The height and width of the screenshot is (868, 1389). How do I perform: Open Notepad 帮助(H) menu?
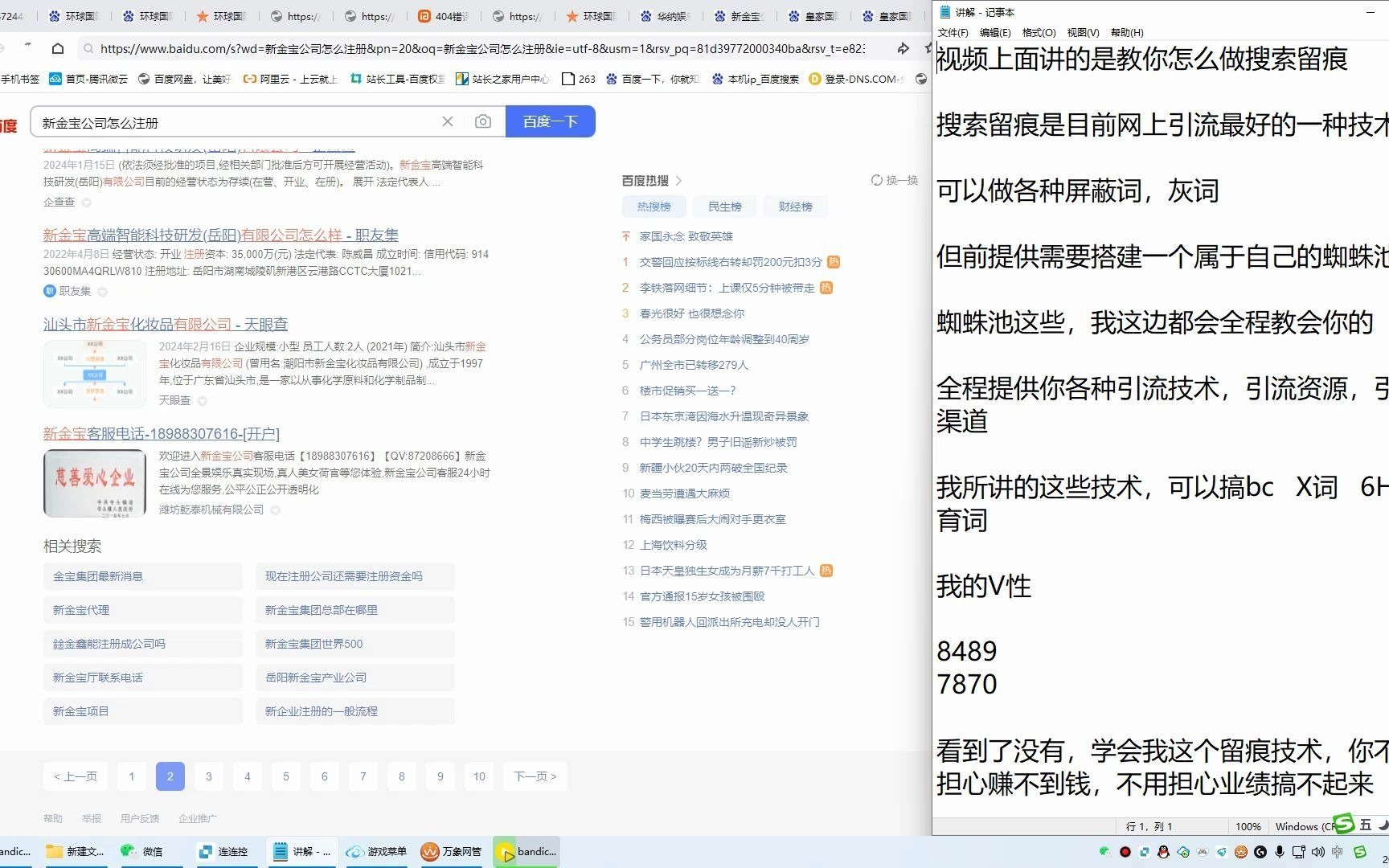click(x=1127, y=32)
